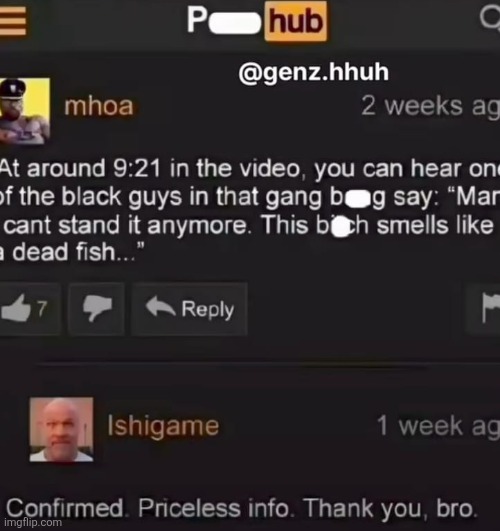Open mhoa's profile picture
The image size is (500, 531).
pyautogui.click(x=25, y=111)
